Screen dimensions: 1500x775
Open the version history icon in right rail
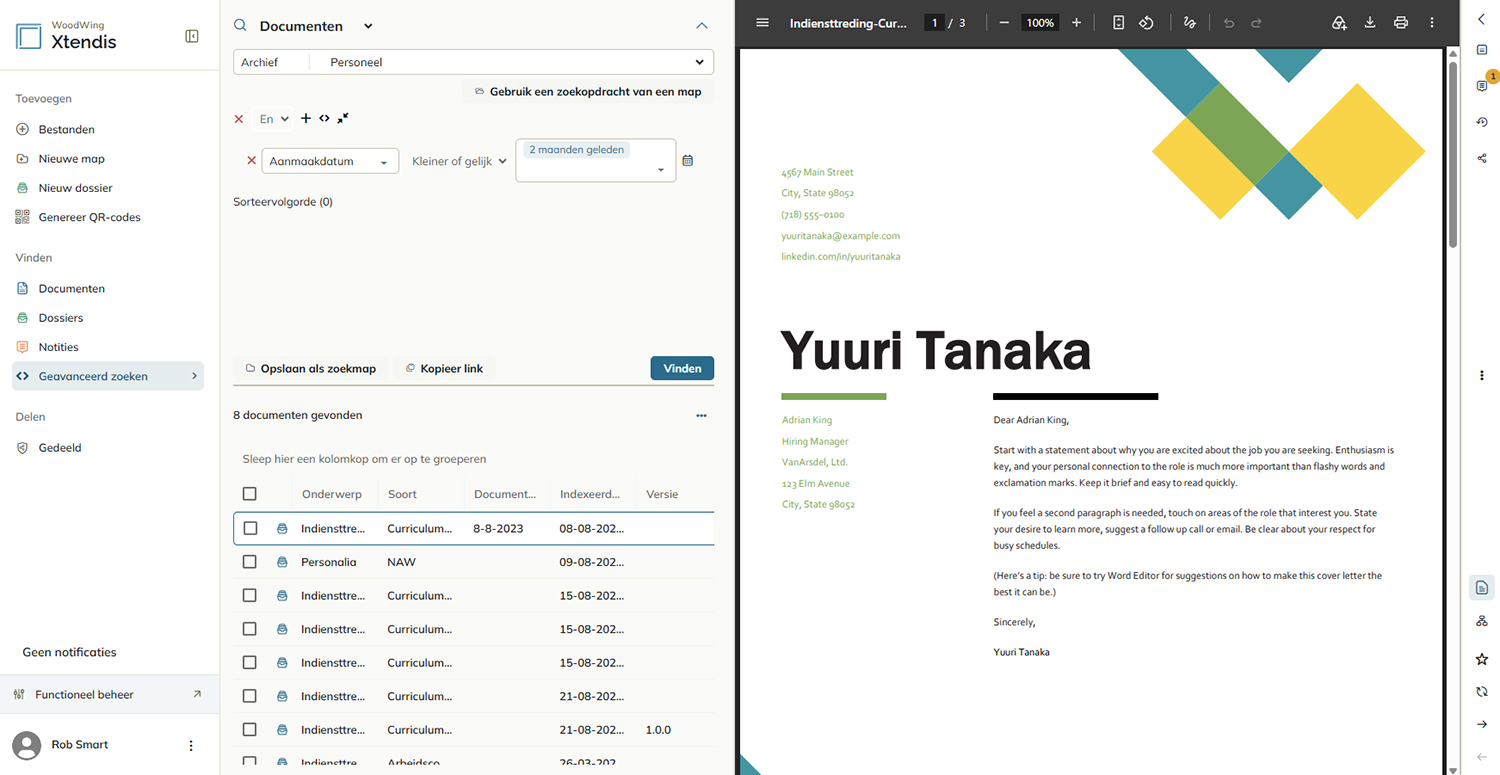[x=1482, y=122]
